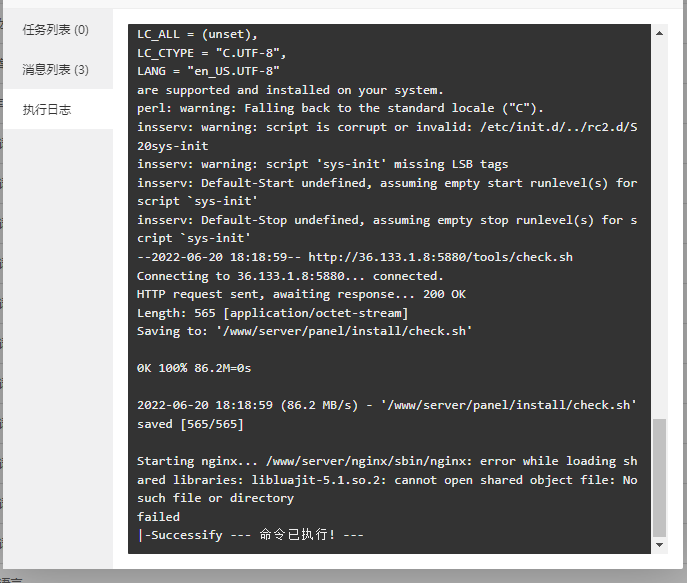Click the empty scrollbar track above the thumb
The width and height of the screenshot is (687, 583).
pyautogui.click(x=659, y=228)
